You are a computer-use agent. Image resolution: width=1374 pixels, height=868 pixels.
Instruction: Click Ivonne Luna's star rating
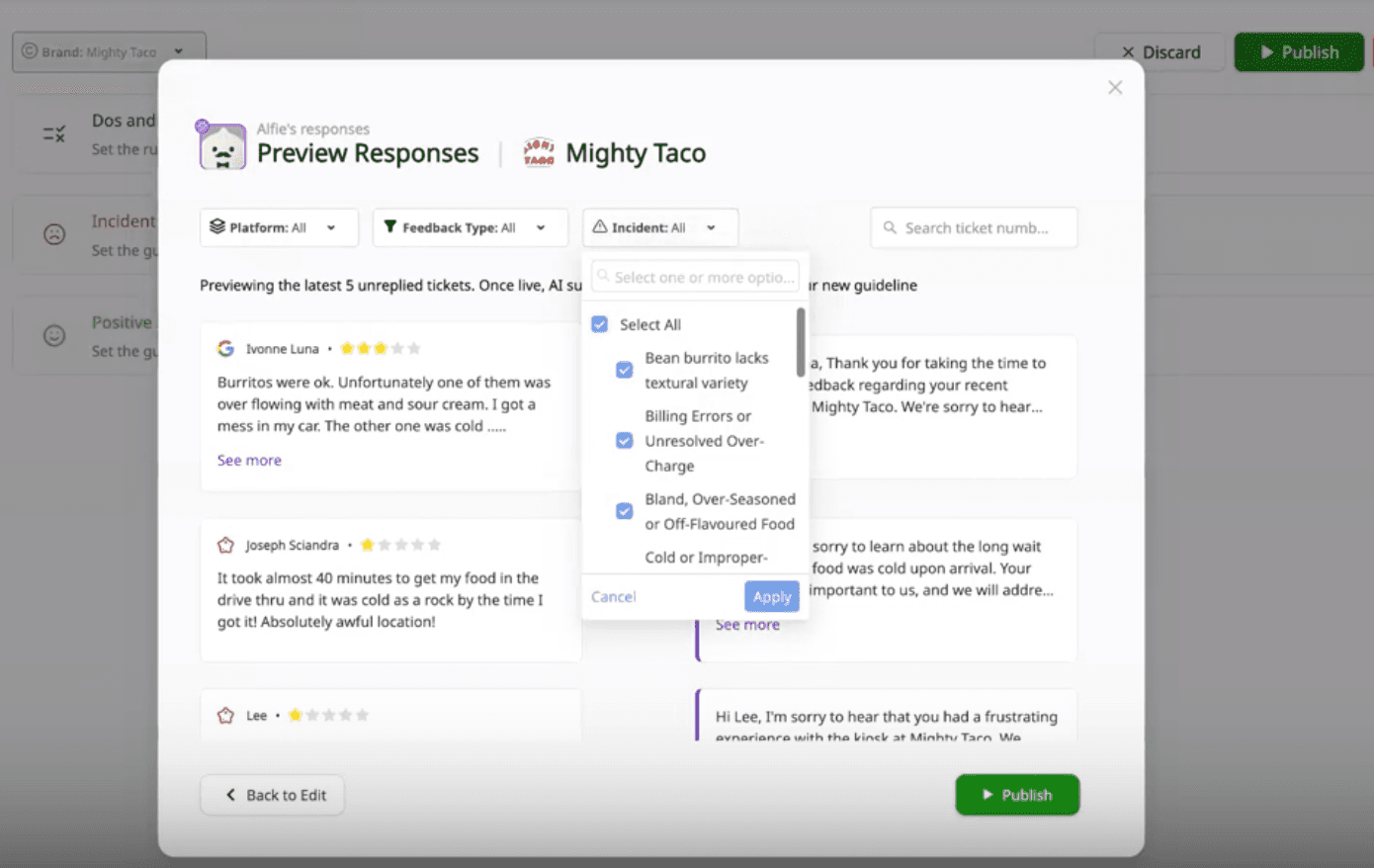(381, 348)
